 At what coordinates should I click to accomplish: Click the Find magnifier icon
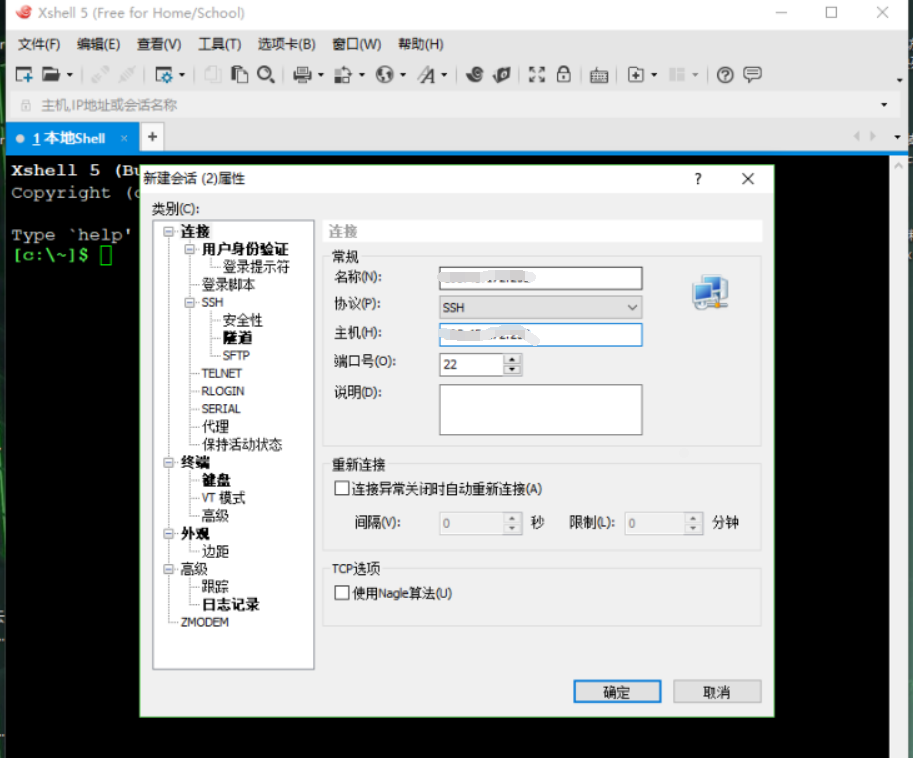[266, 75]
